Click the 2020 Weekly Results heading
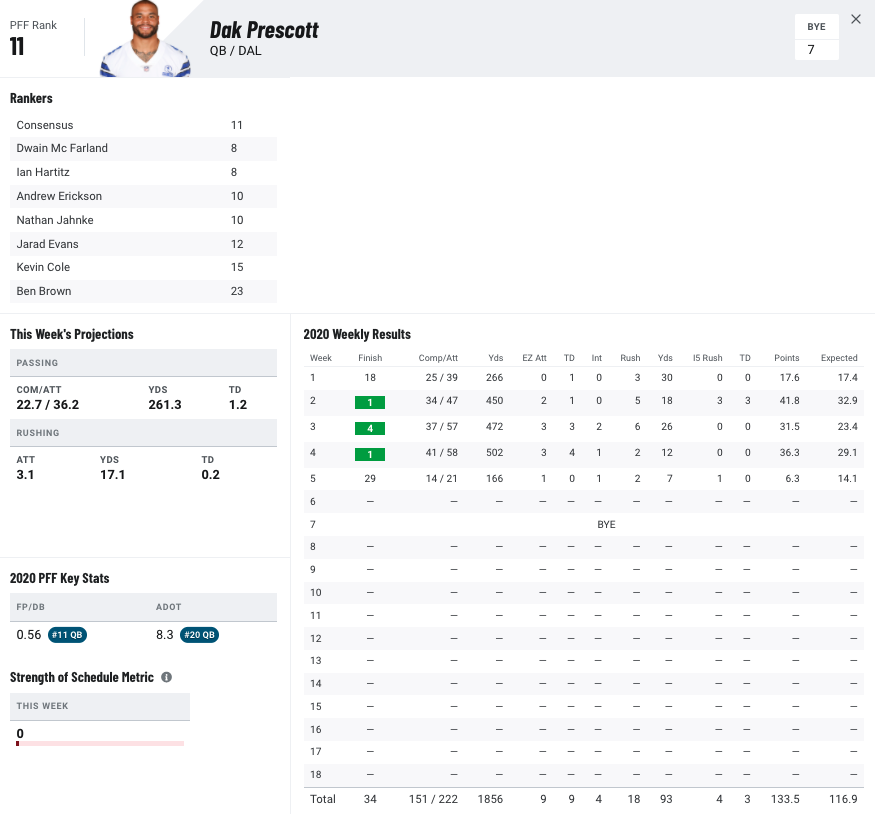Image resolution: width=875 pixels, height=814 pixels. point(357,334)
